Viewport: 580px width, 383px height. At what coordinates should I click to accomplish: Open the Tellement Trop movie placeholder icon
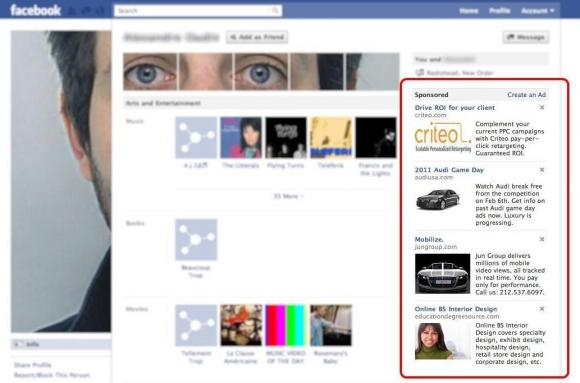(x=196, y=325)
